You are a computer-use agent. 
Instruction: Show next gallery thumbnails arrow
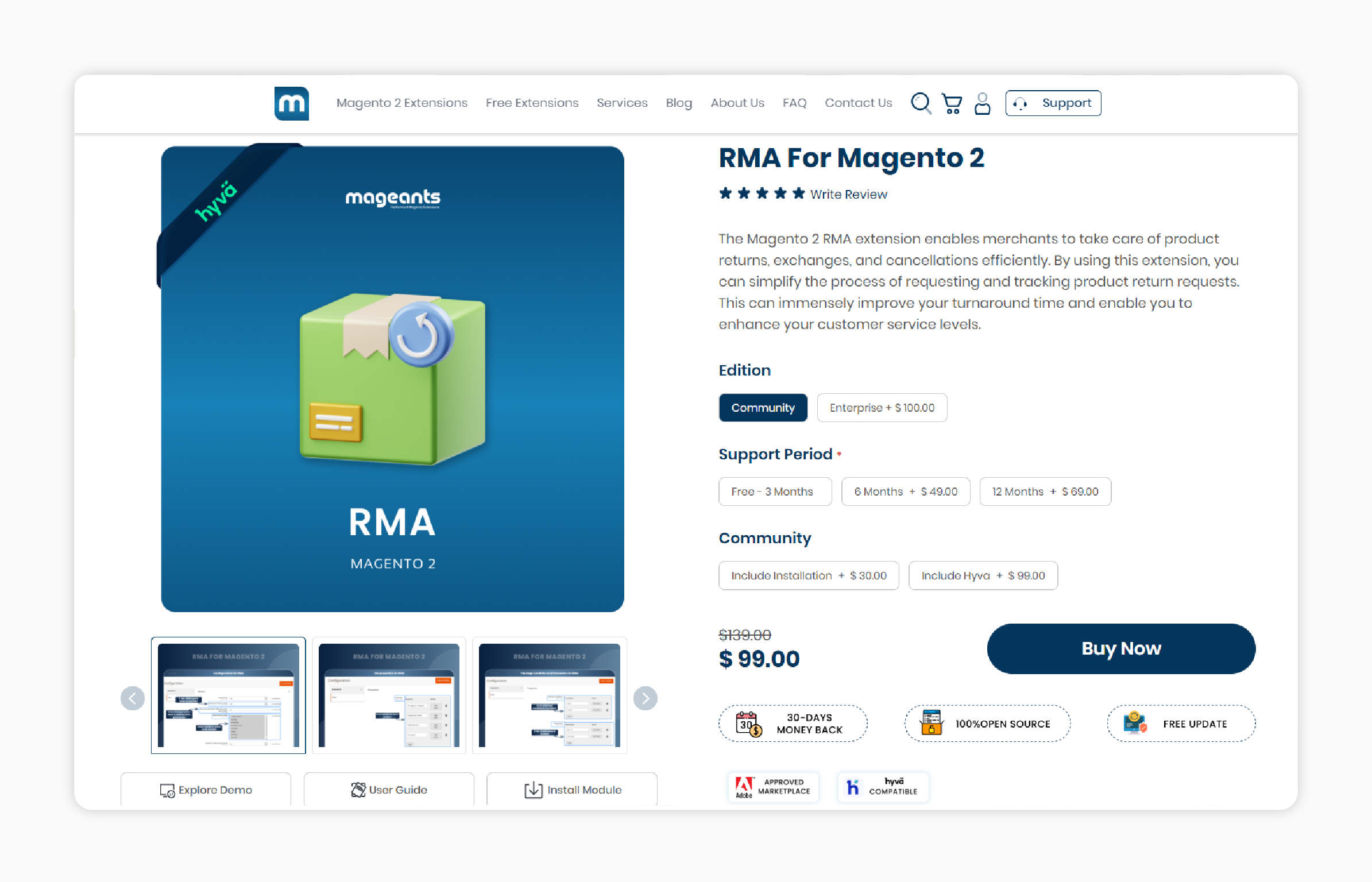(646, 698)
